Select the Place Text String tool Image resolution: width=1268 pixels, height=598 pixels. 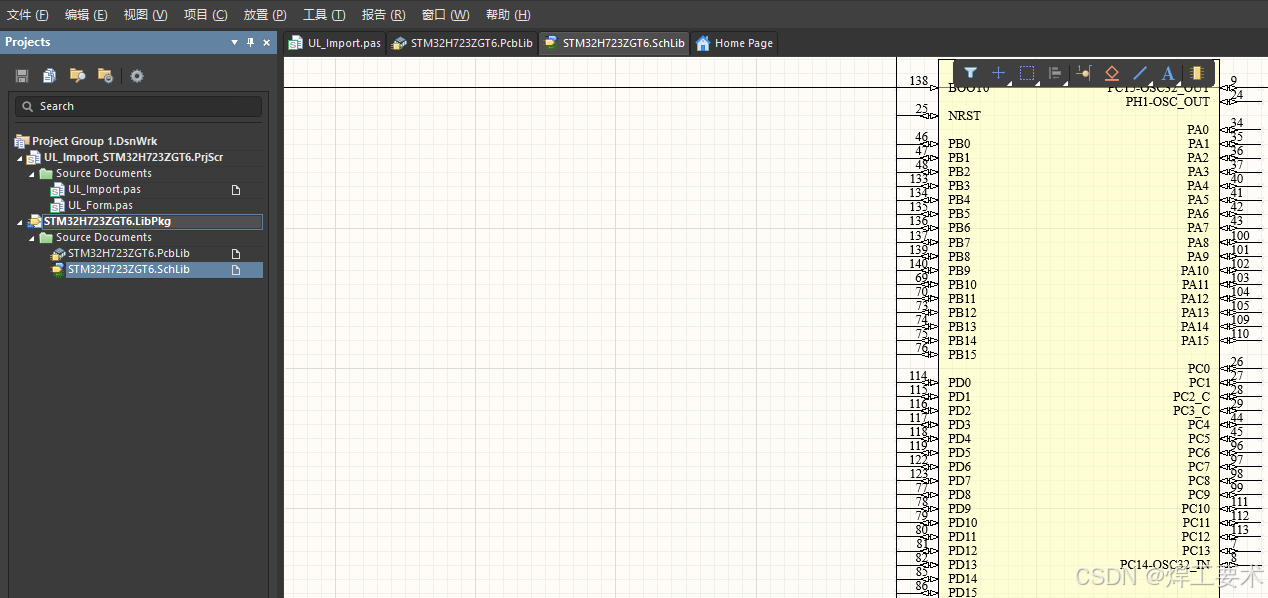(1167, 73)
